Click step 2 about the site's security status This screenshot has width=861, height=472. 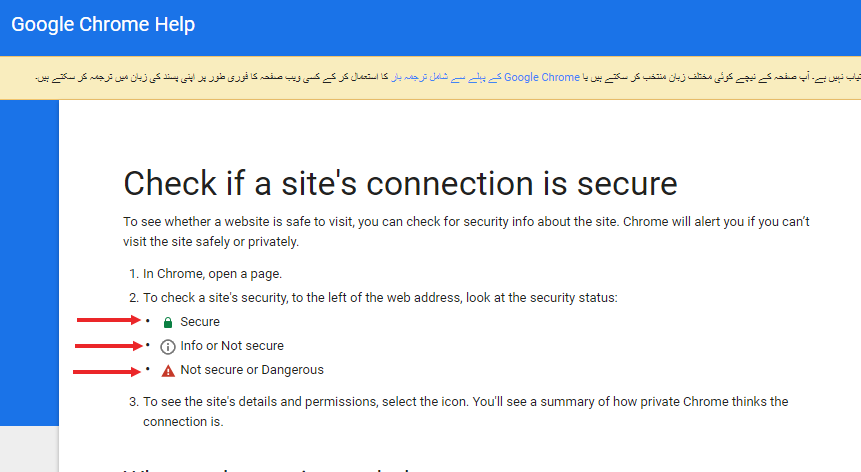coord(373,298)
